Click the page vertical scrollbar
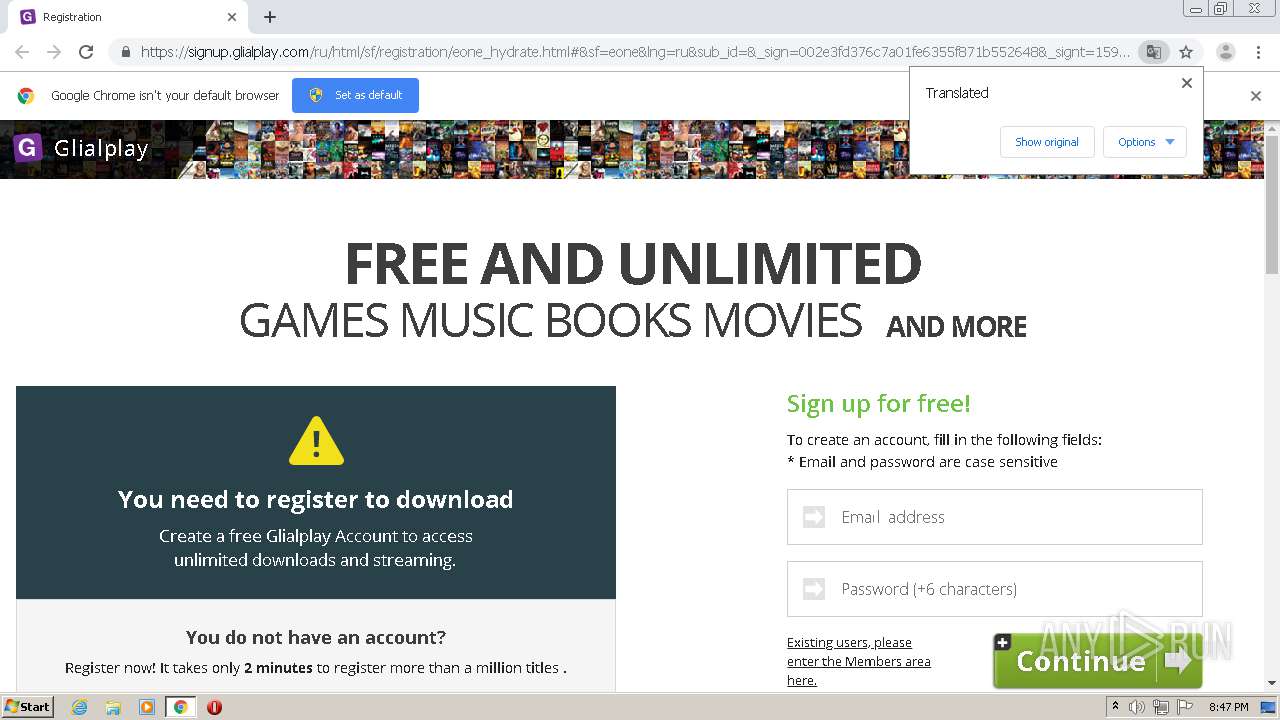 click(x=1272, y=205)
